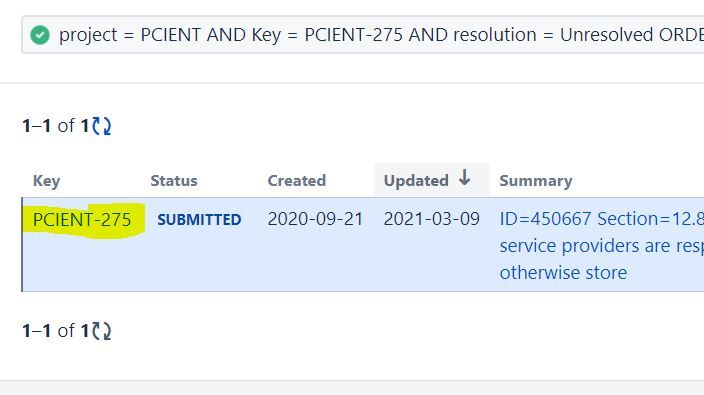Click the Summary column header
The width and height of the screenshot is (704, 395).
[536, 180]
